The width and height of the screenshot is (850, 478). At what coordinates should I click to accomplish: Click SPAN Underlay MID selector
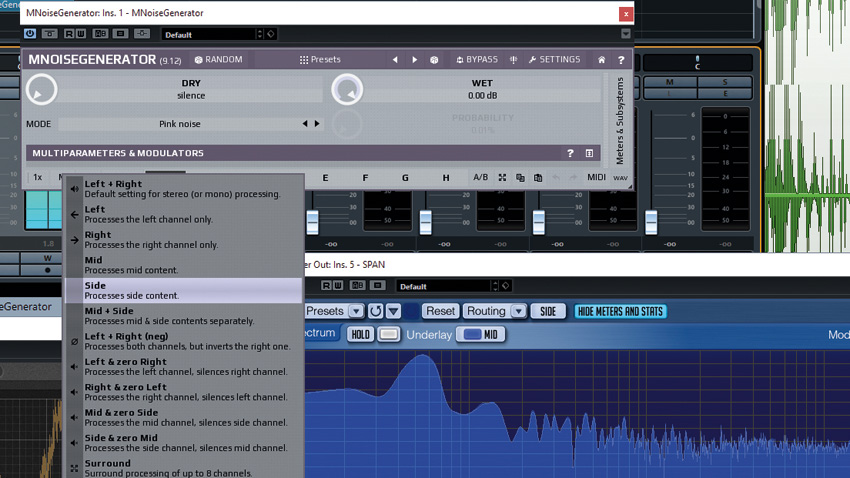[x=481, y=334]
